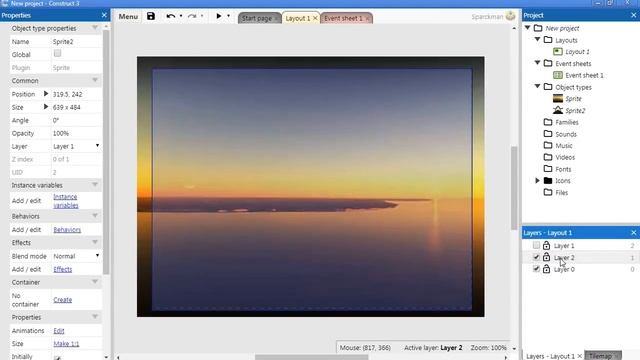Close the Layout 1 tab
Screen dimensions: 640x360
(x=315, y=18)
